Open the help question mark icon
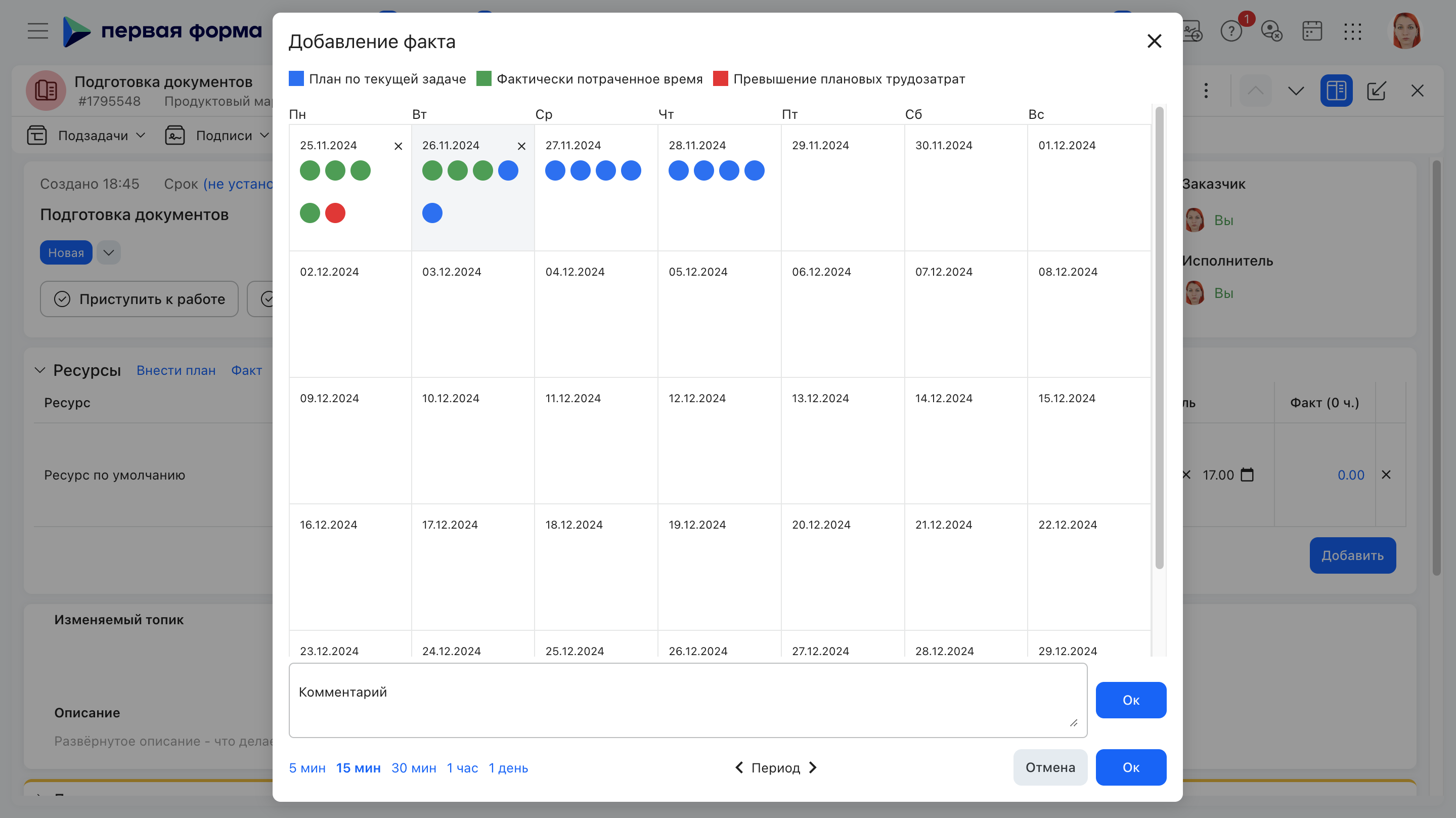Viewport: 1456px width, 818px height. click(1231, 30)
